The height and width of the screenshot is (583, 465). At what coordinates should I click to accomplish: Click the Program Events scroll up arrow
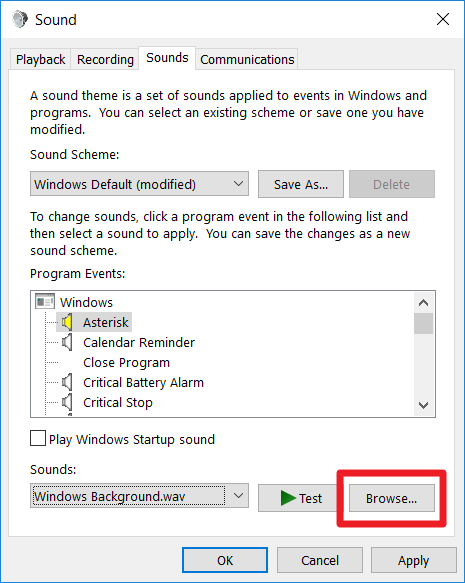coord(423,303)
